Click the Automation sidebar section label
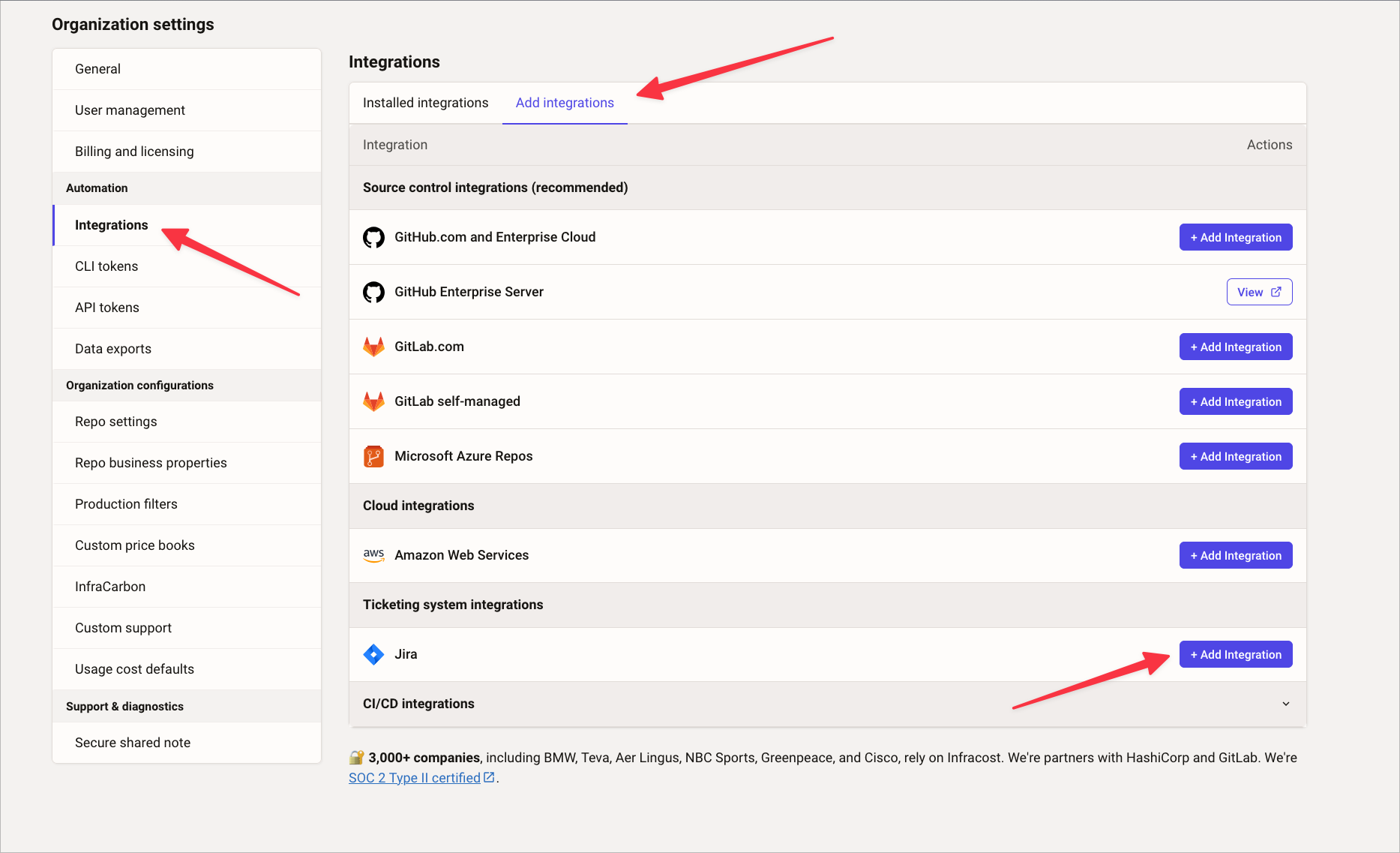 click(97, 188)
